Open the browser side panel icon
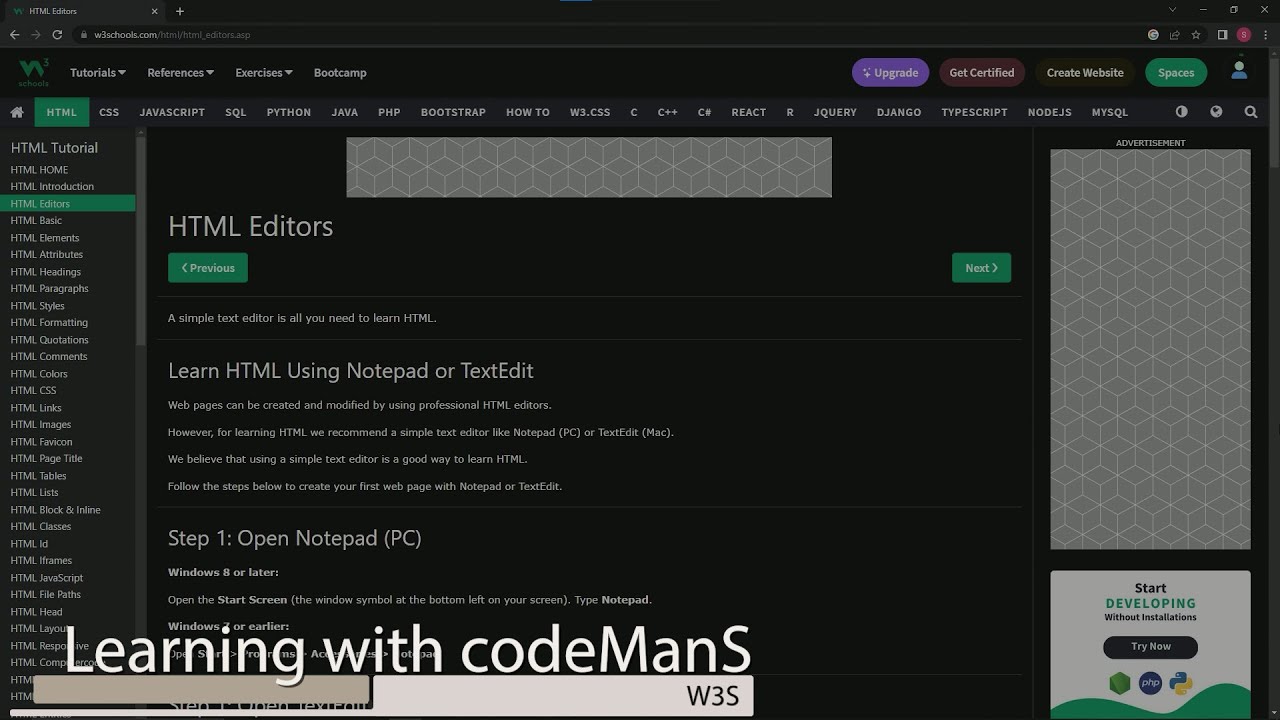This screenshot has width=1280, height=720. [1222, 34]
